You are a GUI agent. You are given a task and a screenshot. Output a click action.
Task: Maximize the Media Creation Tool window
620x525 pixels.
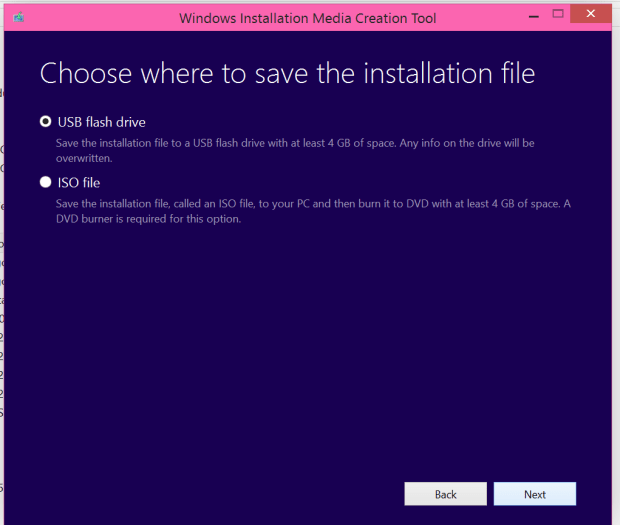(x=558, y=13)
